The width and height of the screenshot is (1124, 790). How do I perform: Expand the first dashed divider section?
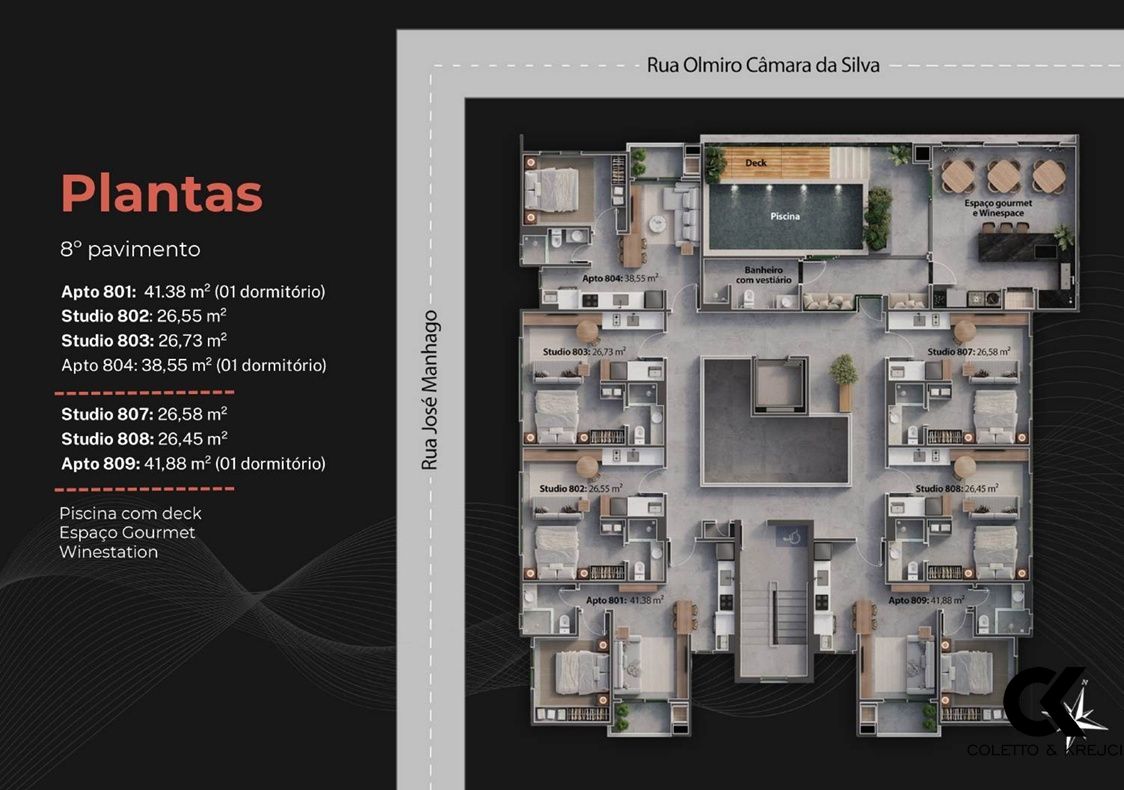[144, 392]
